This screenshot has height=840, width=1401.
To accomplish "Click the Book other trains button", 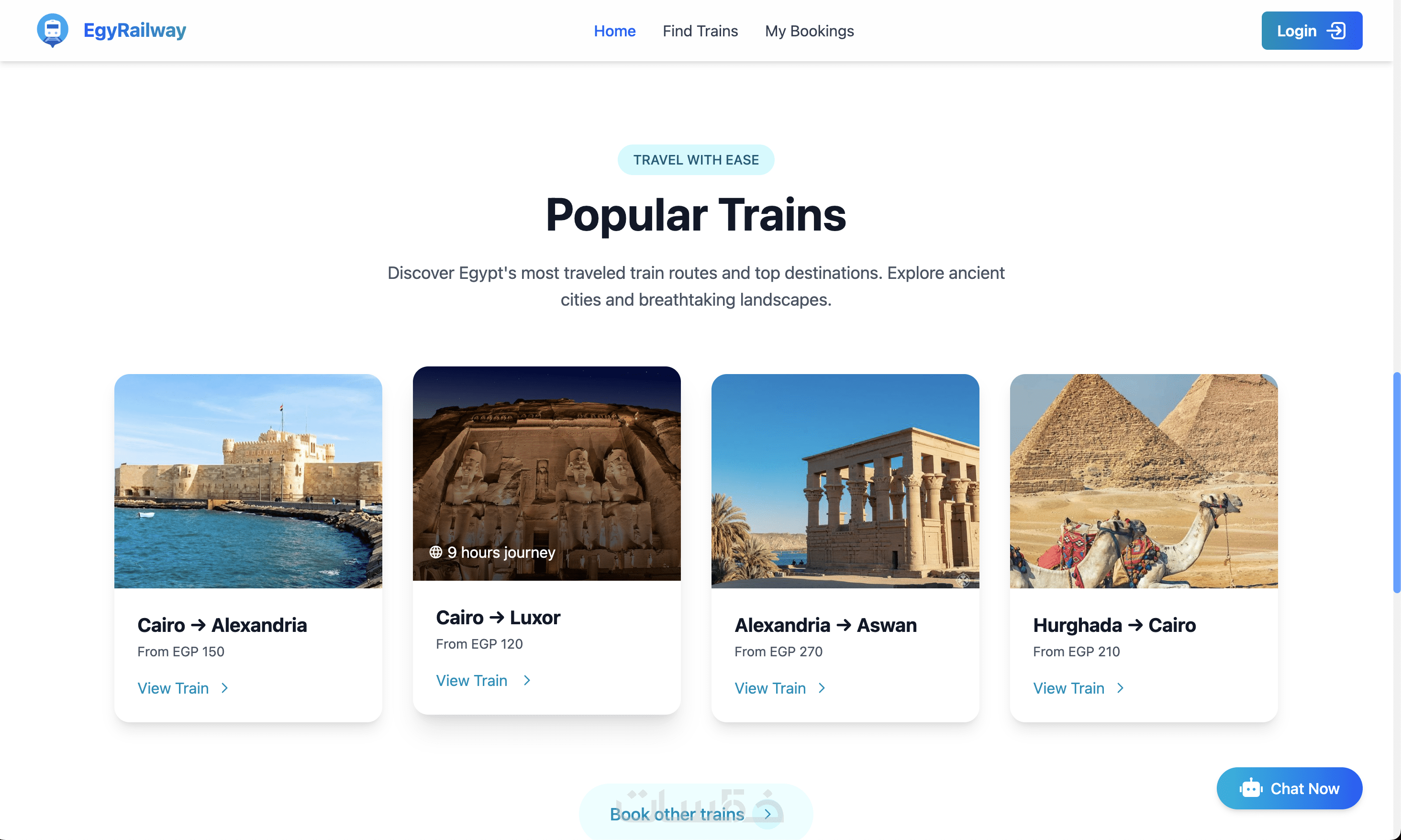I will click(696, 813).
